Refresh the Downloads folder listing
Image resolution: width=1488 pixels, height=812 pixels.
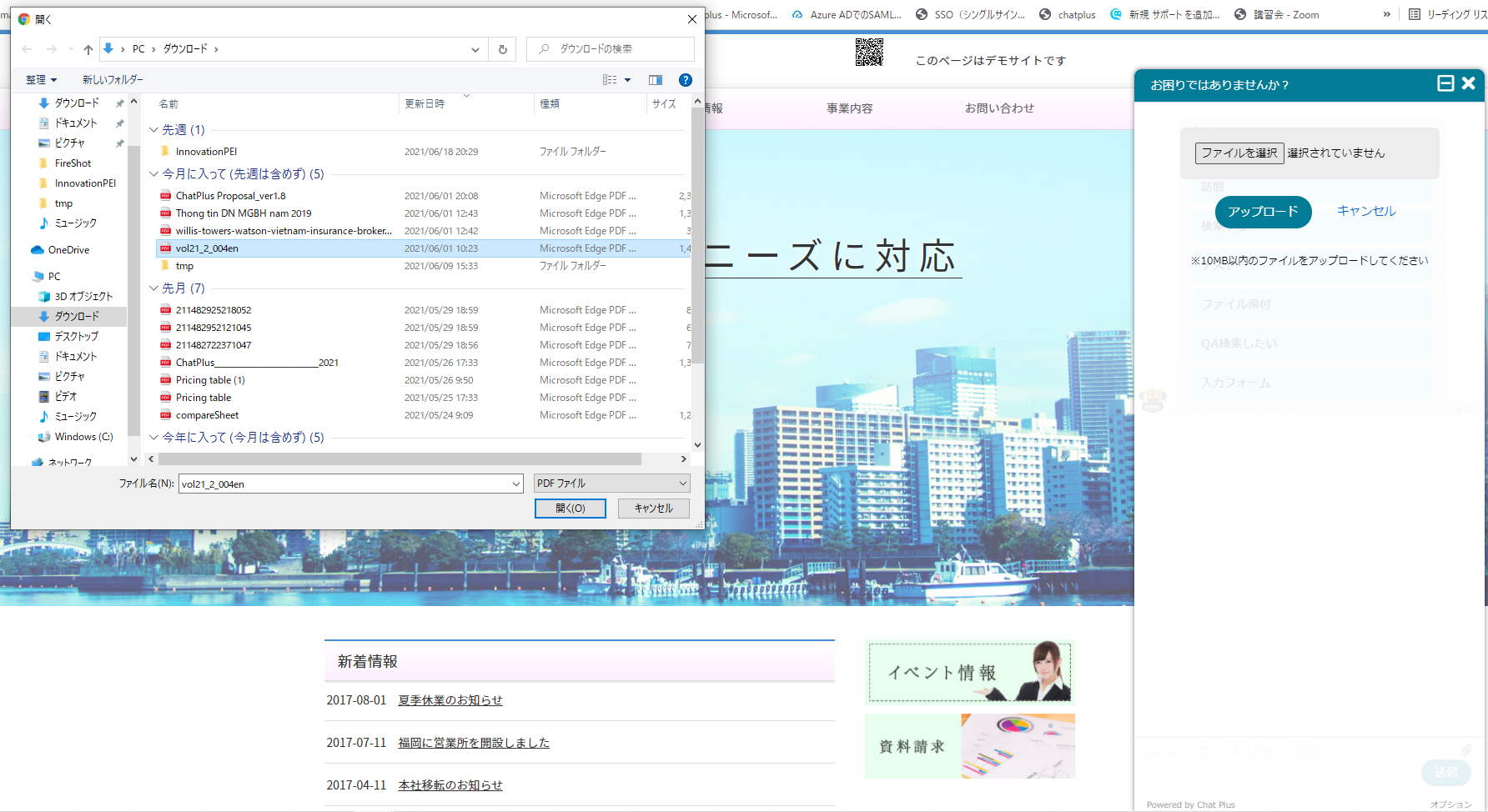coord(503,49)
